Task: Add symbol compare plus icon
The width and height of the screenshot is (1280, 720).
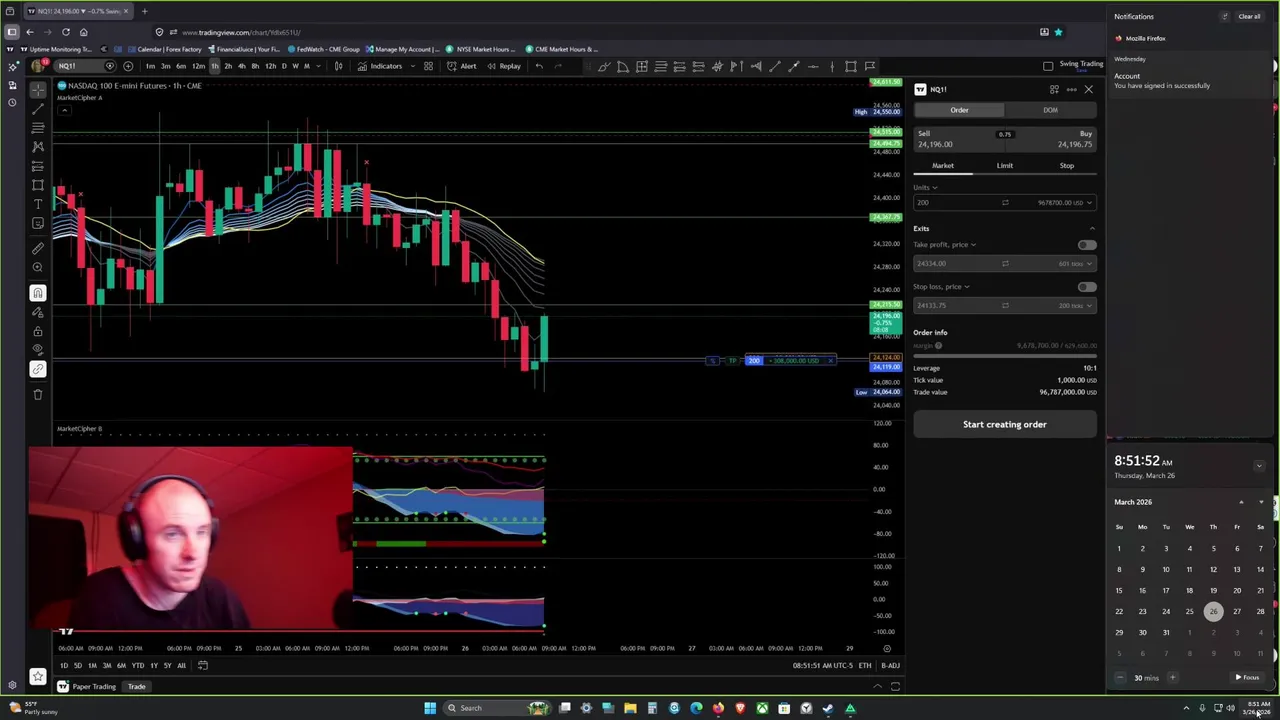Action: click(x=128, y=66)
